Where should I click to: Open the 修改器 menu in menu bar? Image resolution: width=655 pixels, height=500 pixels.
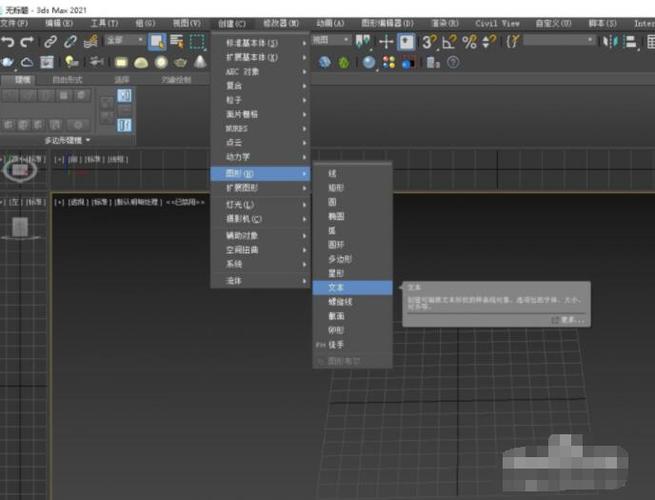281,22
